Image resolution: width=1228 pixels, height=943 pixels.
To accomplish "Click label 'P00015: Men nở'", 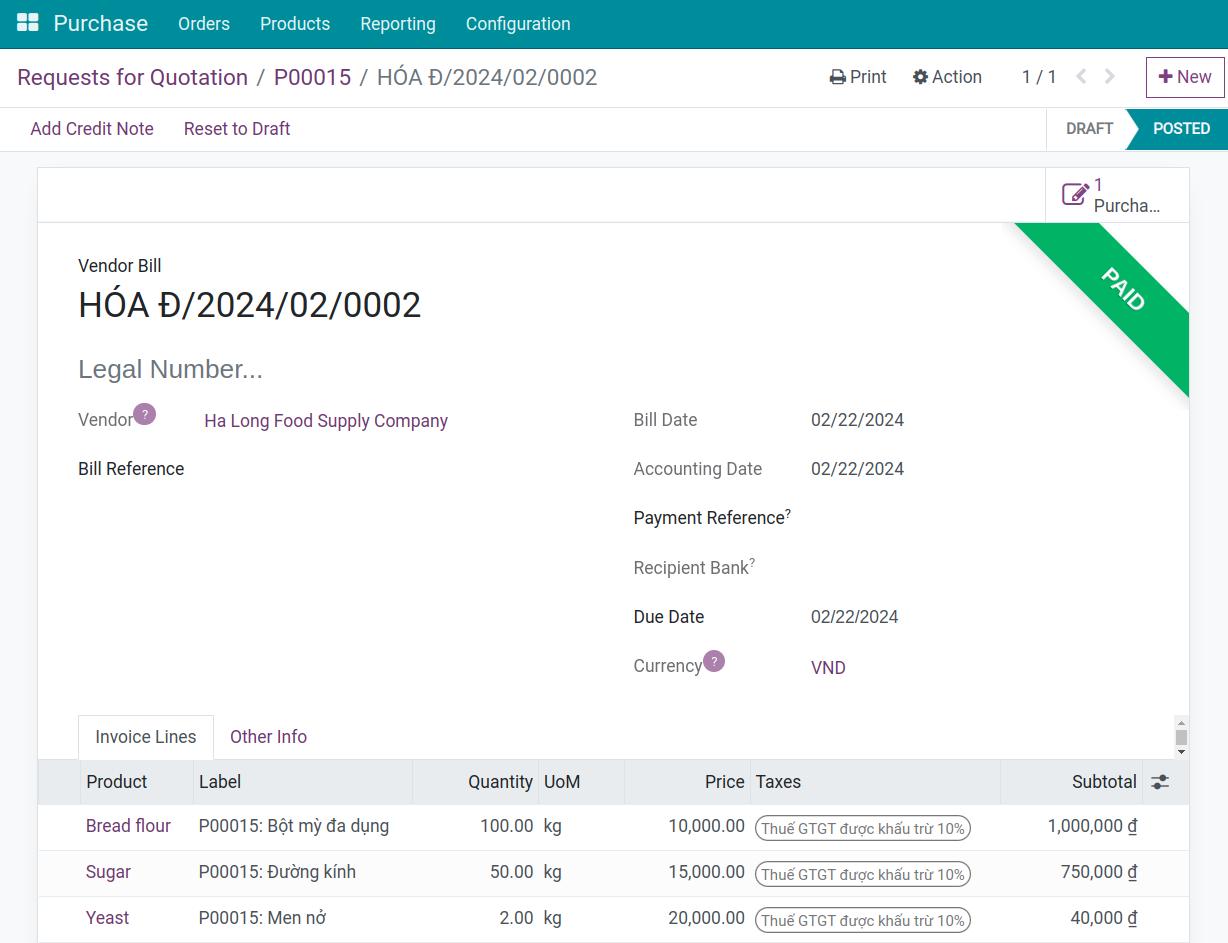I will (x=262, y=918).
